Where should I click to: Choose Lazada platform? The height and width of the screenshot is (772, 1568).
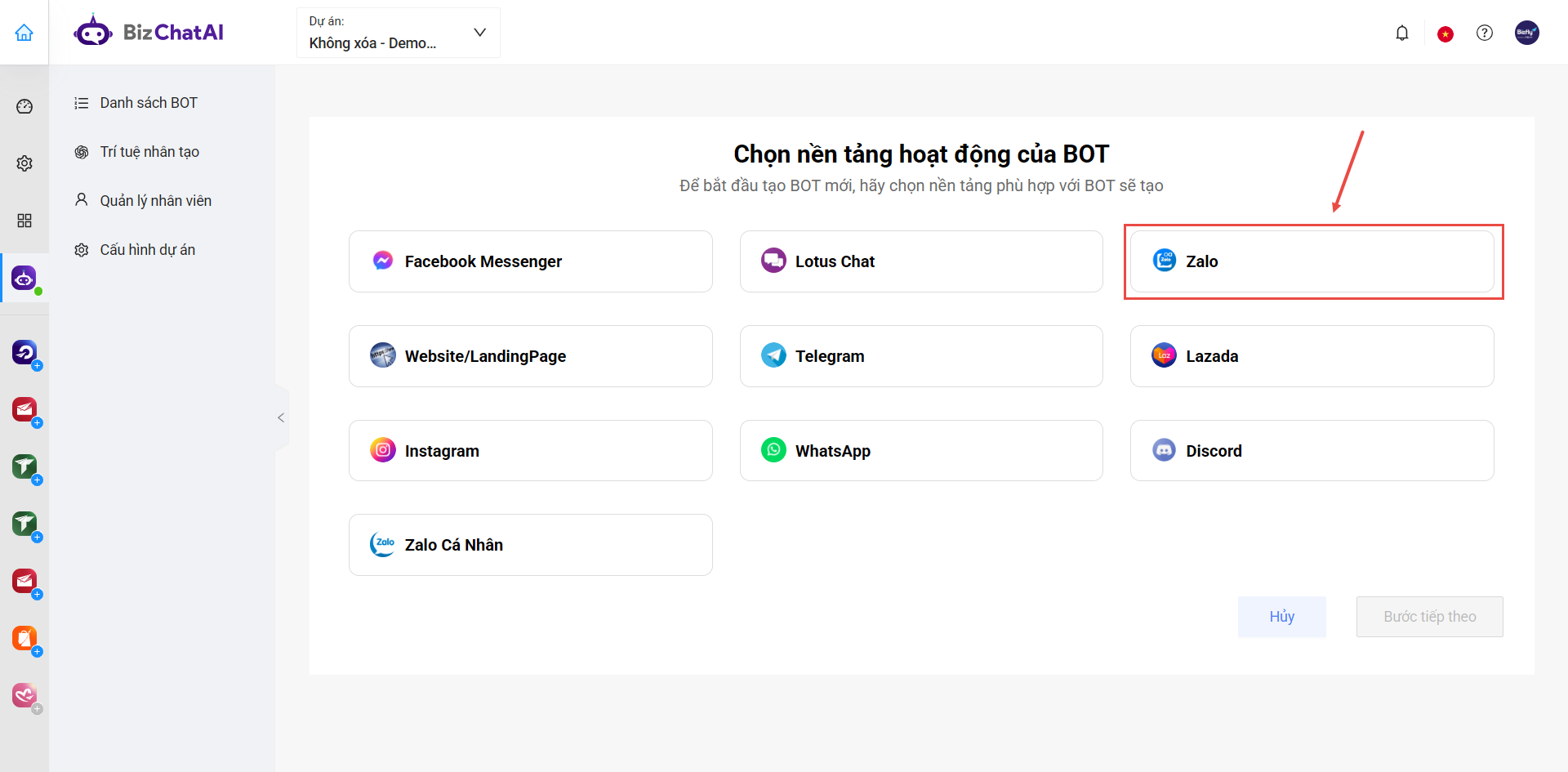(x=1312, y=356)
